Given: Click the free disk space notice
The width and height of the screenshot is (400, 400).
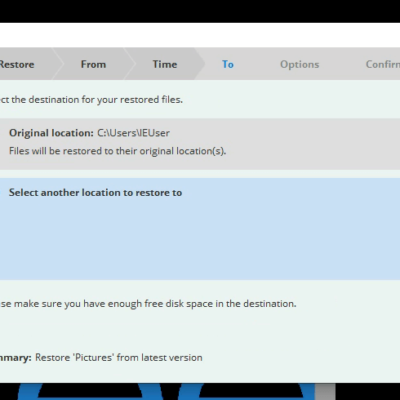Looking at the screenshot, I should coord(148,304).
